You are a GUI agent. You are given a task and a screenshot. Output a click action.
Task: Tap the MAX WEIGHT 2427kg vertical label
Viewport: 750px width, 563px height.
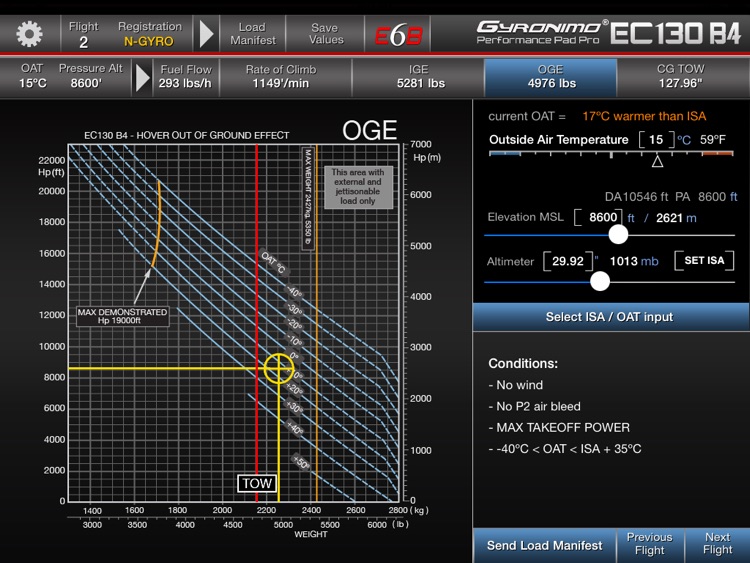[309, 198]
